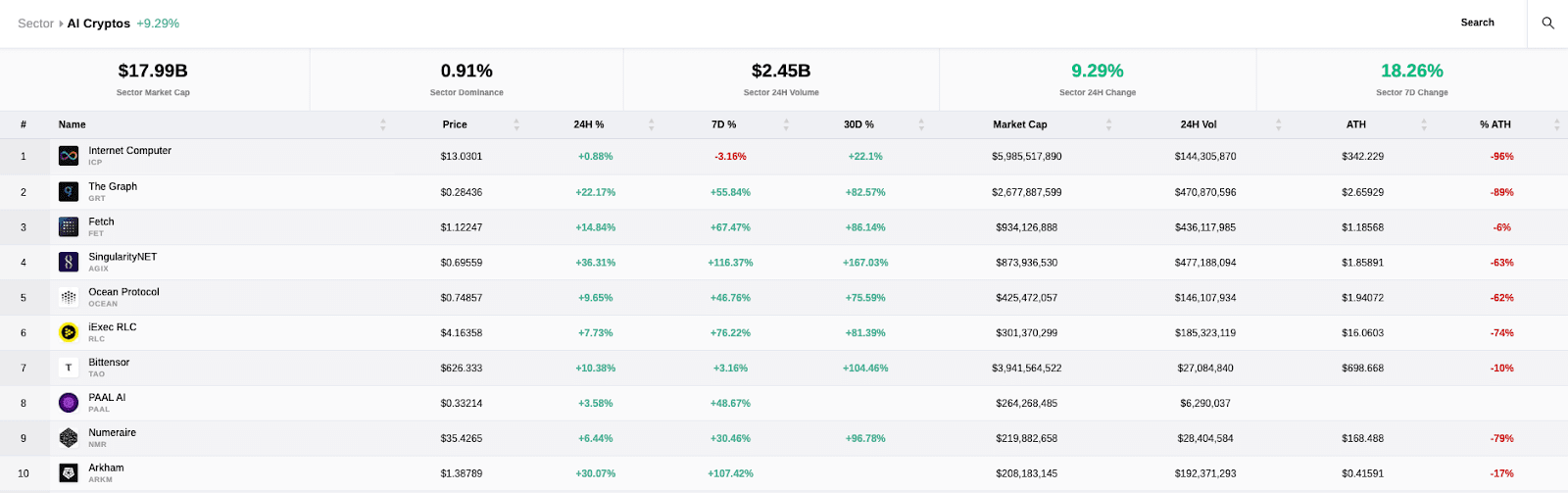Click PAAL AI market cap $264,268,485
Screen dimensions: 1568x493
(1027, 404)
